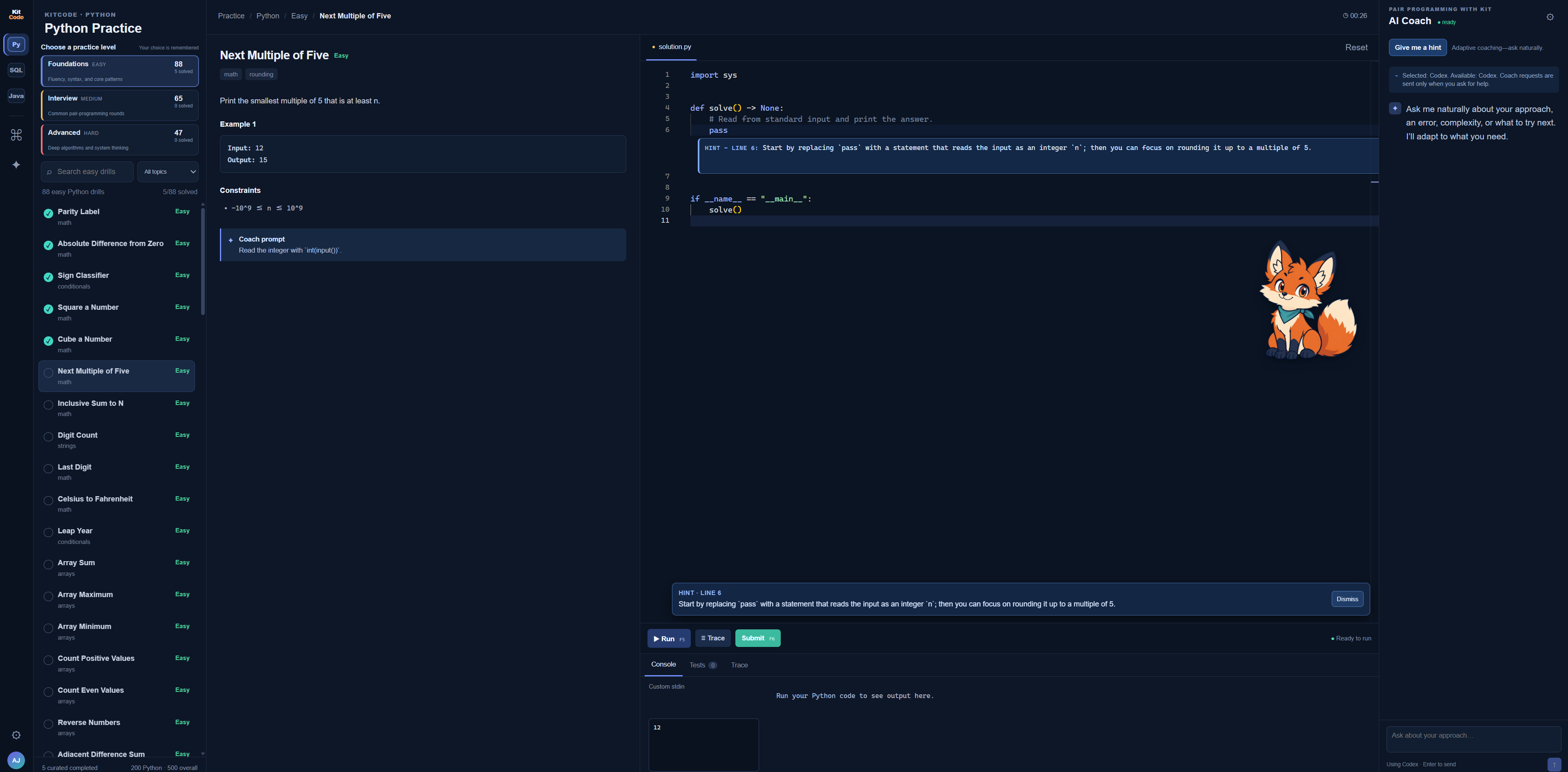Toggle Absolute Difference from Zero checkmark
This screenshot has height=772, width=1568.
click(48, 245)
